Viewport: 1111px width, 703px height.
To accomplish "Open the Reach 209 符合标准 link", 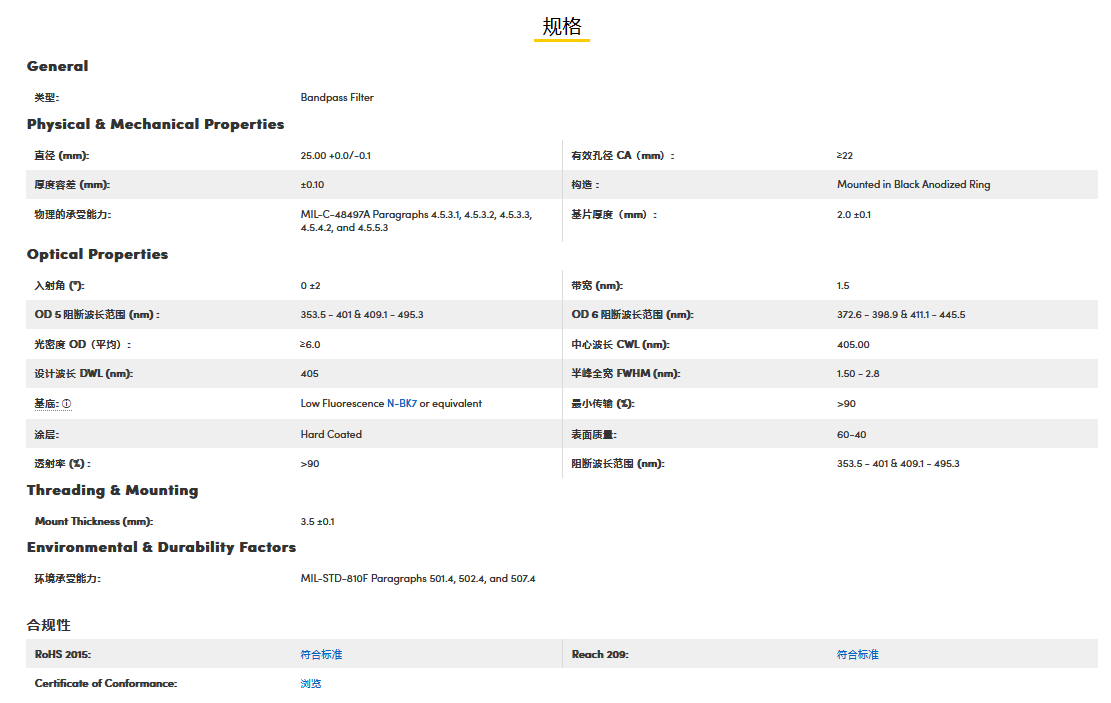I will (857, 654).
